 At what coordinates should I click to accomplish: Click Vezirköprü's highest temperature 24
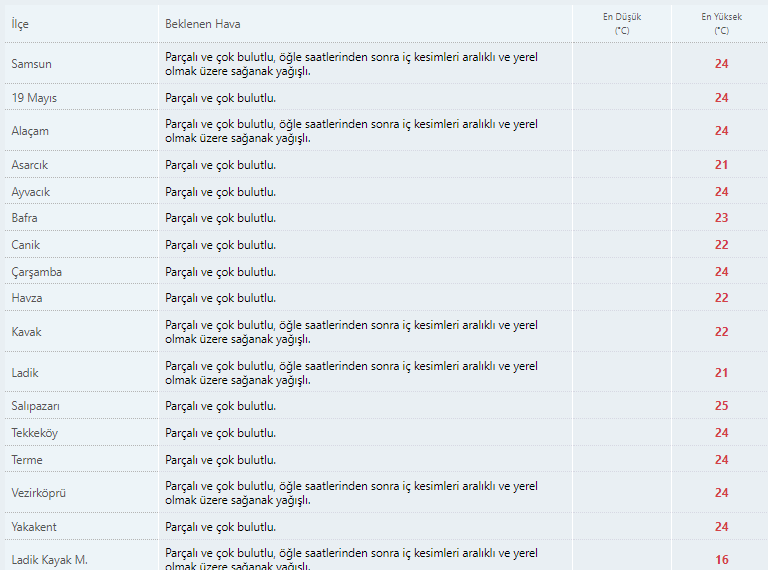pos(721,493)
